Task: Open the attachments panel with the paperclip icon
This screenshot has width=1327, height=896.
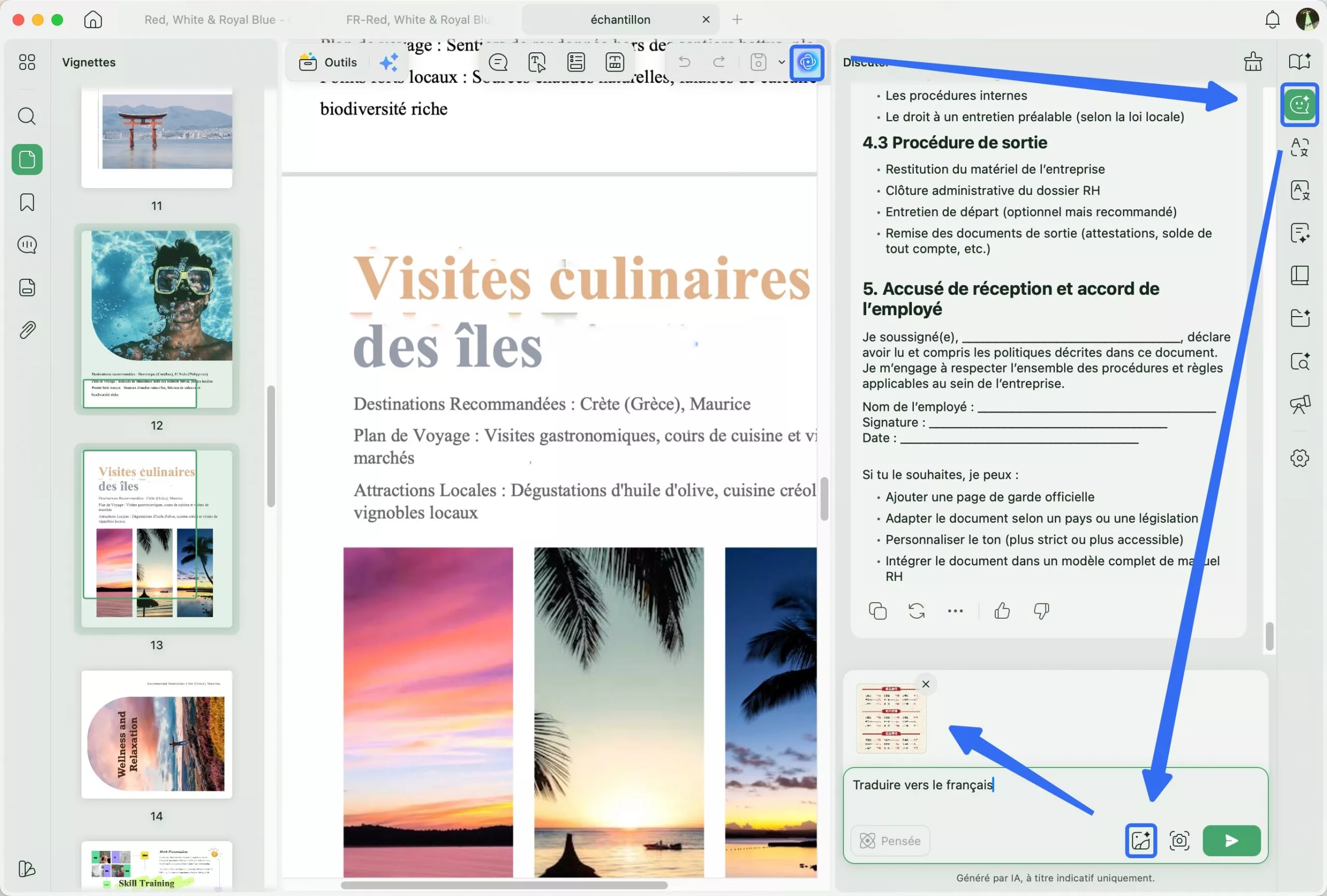Action: tap(27, 330)
